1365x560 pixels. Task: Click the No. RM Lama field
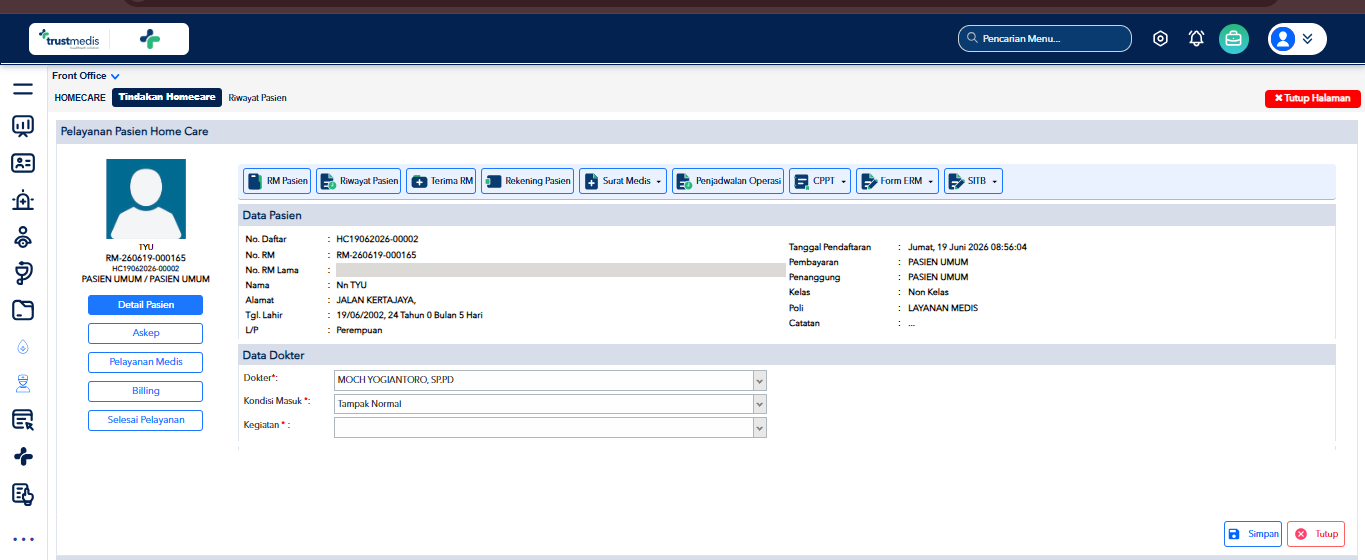560,270
